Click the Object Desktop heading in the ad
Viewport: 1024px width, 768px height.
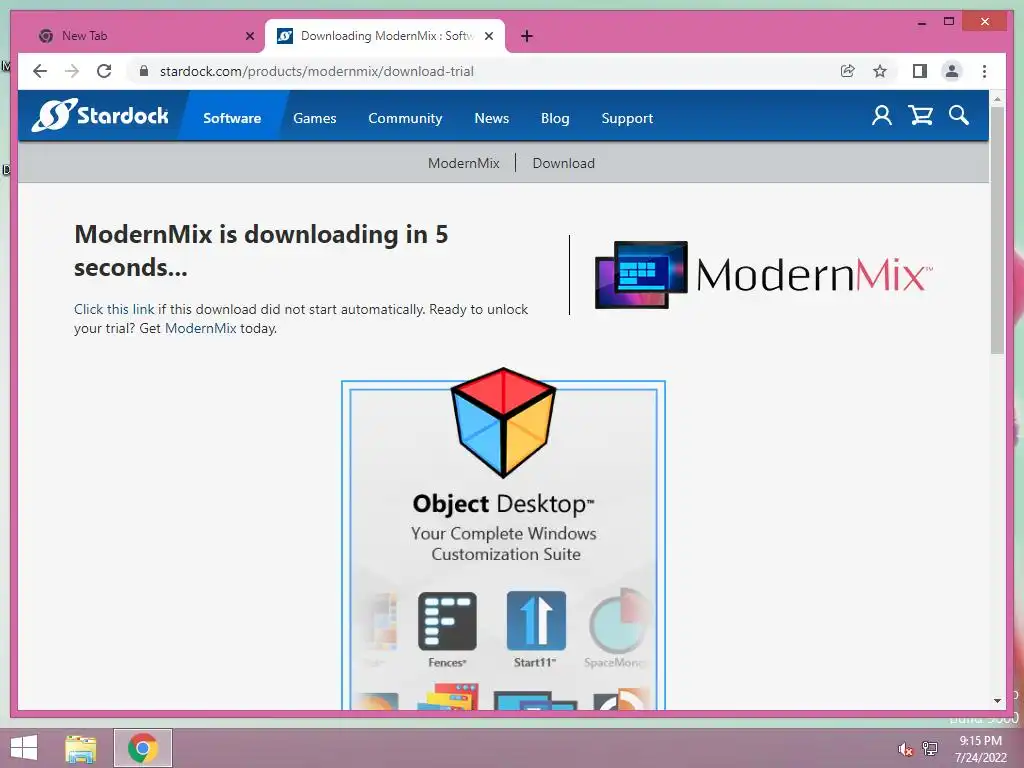pos(503,504)
